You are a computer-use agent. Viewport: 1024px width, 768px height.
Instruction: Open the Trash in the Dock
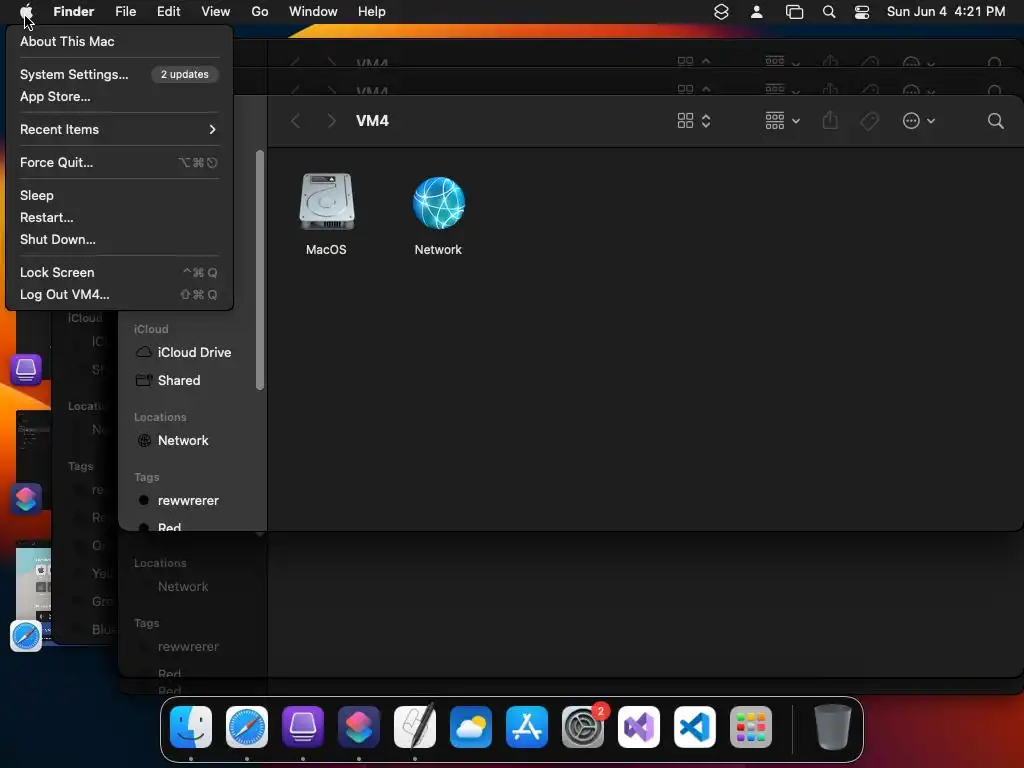[x=833, y=727]
